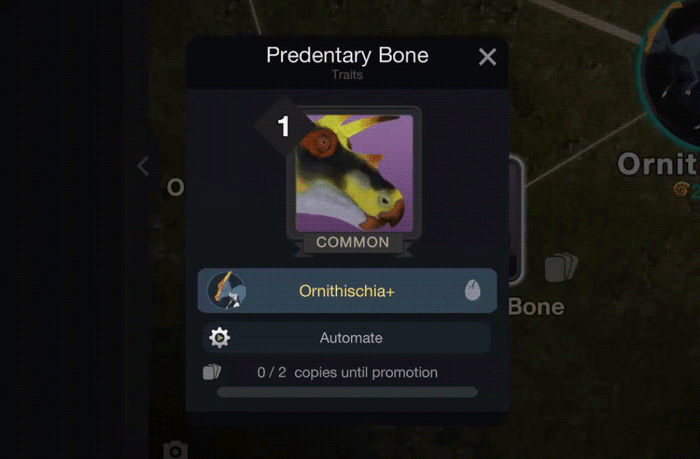Click the cards stack icon above Bone label
This screenshot has height=459, width=700.
tap(561, 267)
